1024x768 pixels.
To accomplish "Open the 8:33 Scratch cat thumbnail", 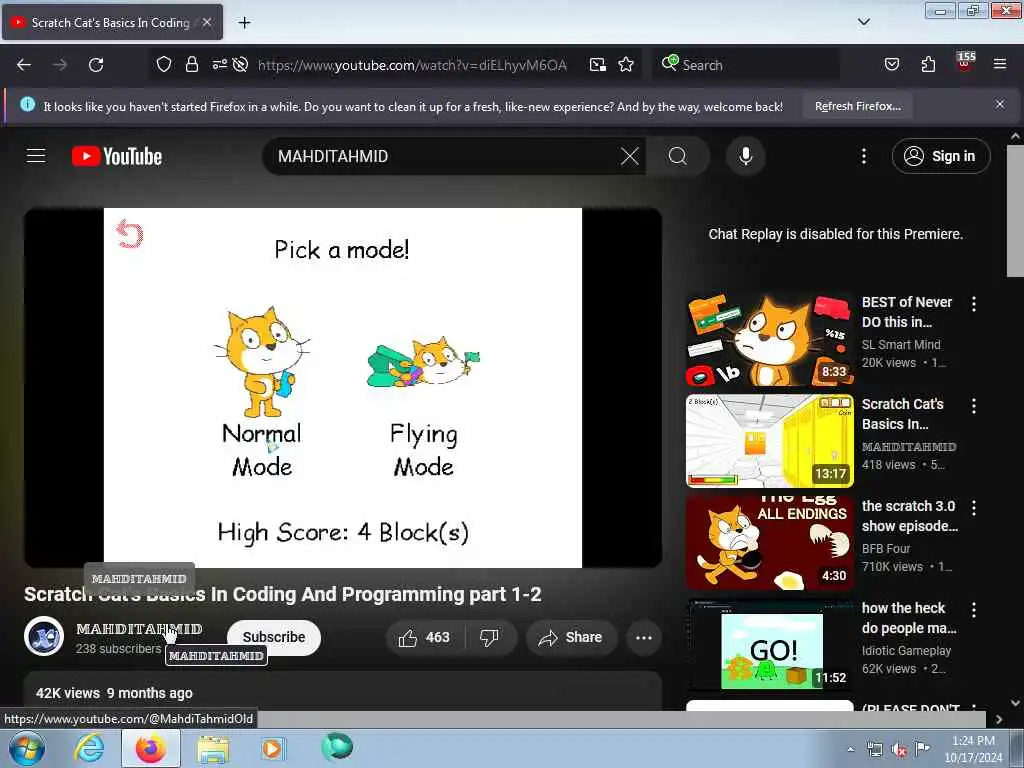I will click(770, 340).
